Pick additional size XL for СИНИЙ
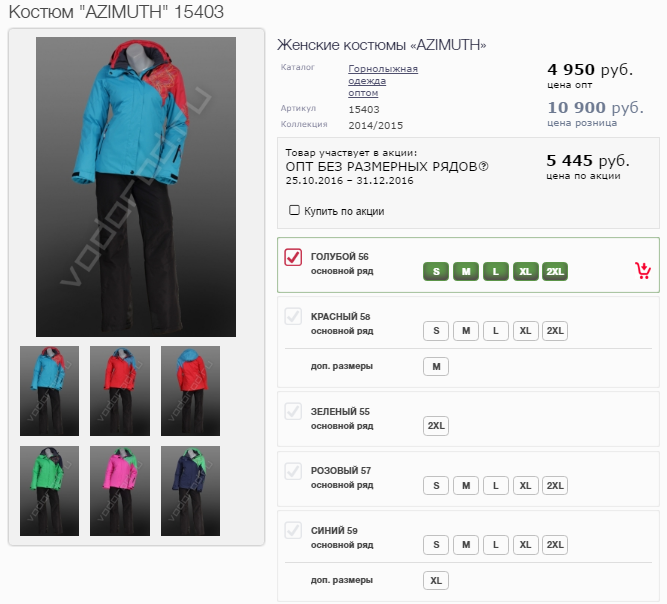667x604 pixels. pyautogui.click(x=436, y=580)
